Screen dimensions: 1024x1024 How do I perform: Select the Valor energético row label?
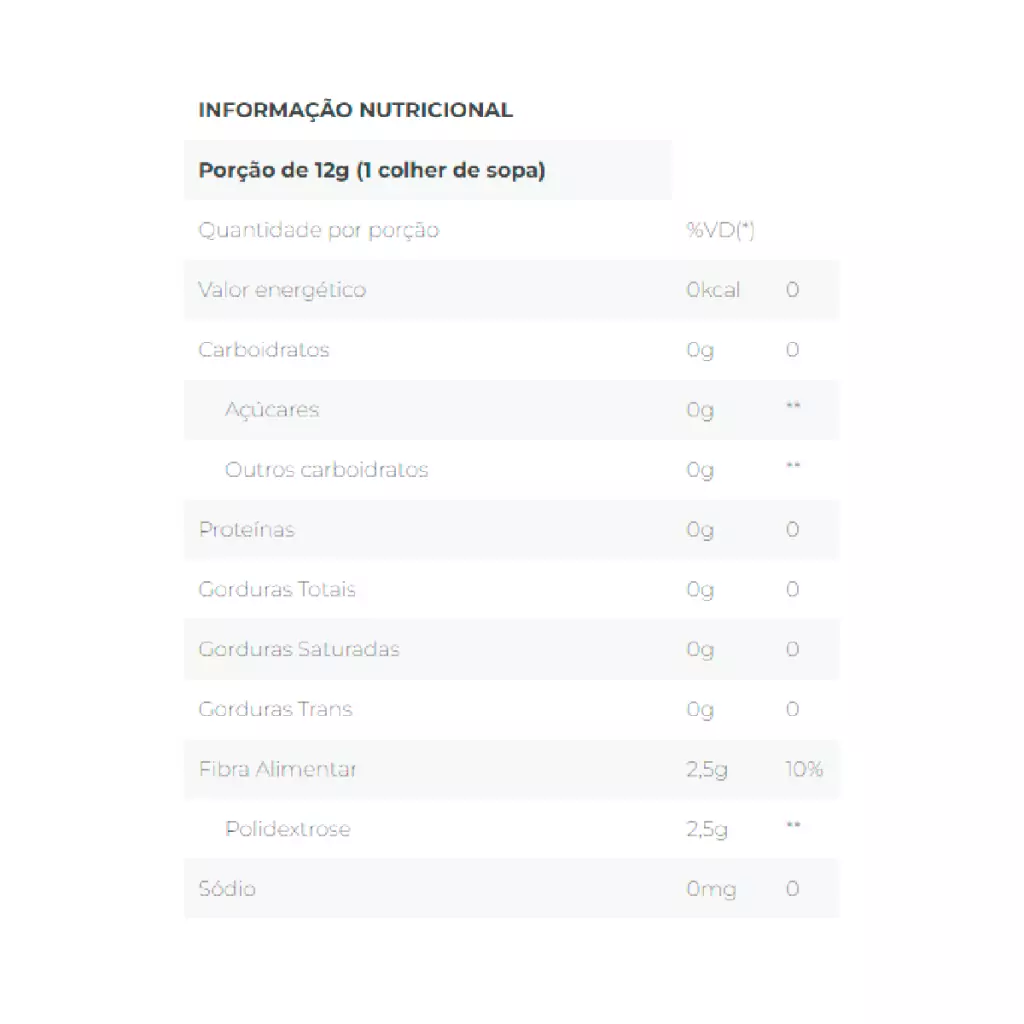pyautogui.click(x=282, y=290)
